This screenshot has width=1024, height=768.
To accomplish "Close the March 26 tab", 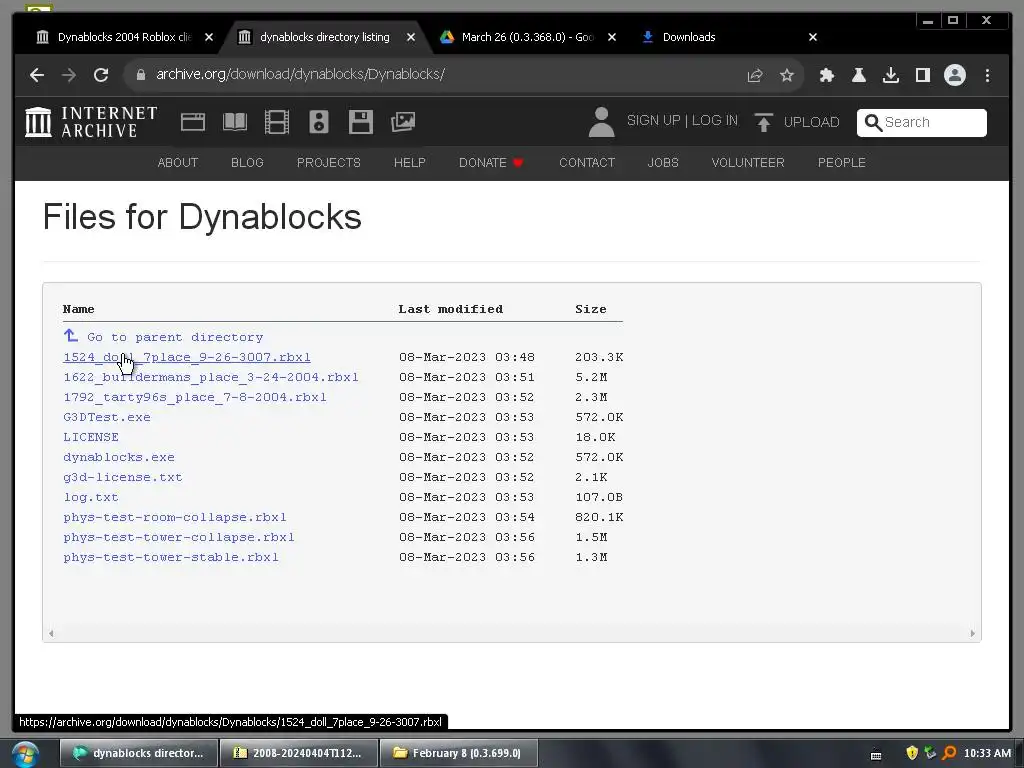I will pyautogui.click(x=612, y=37).
